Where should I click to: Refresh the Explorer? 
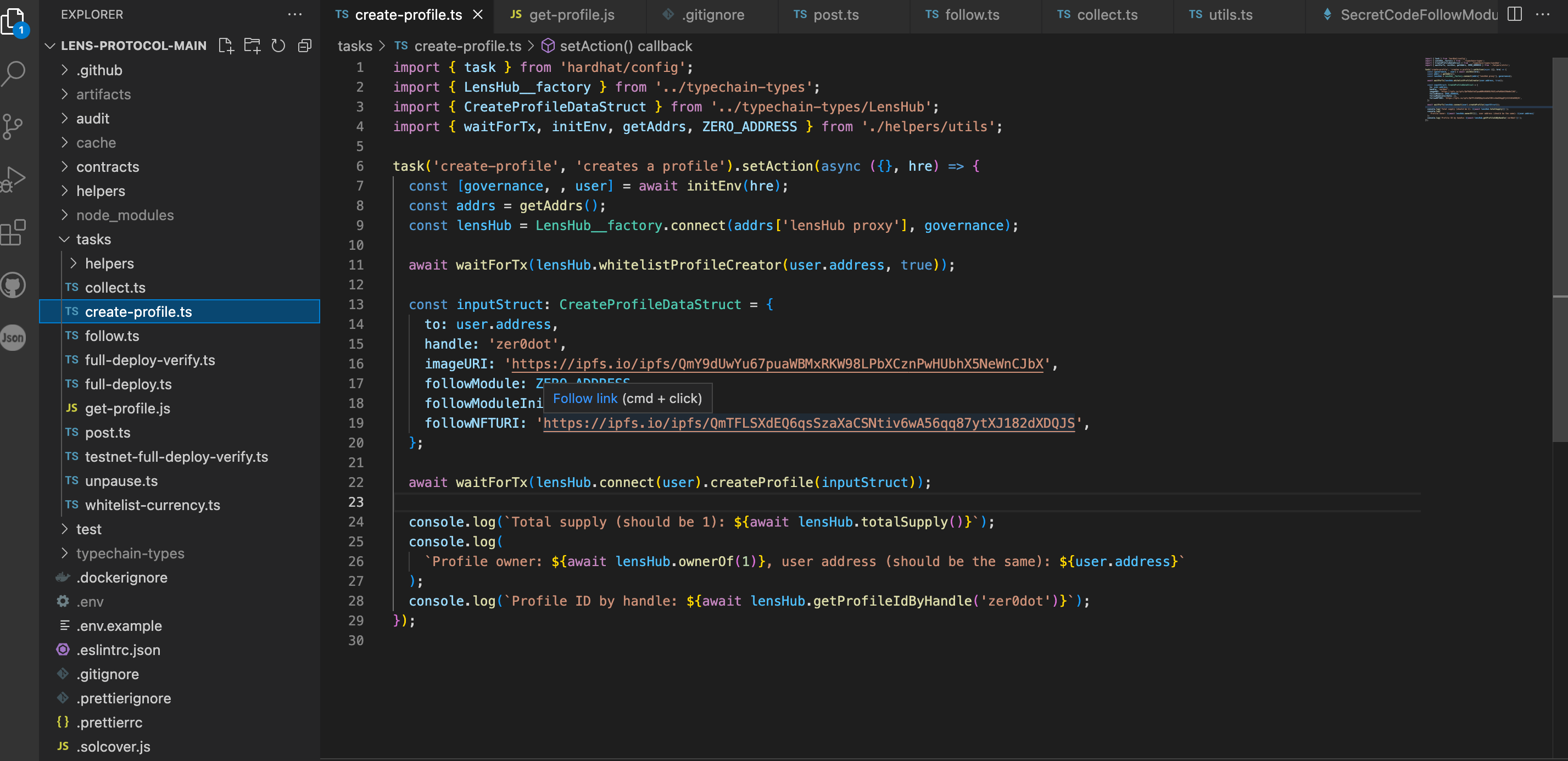click(x=278, y=45)
